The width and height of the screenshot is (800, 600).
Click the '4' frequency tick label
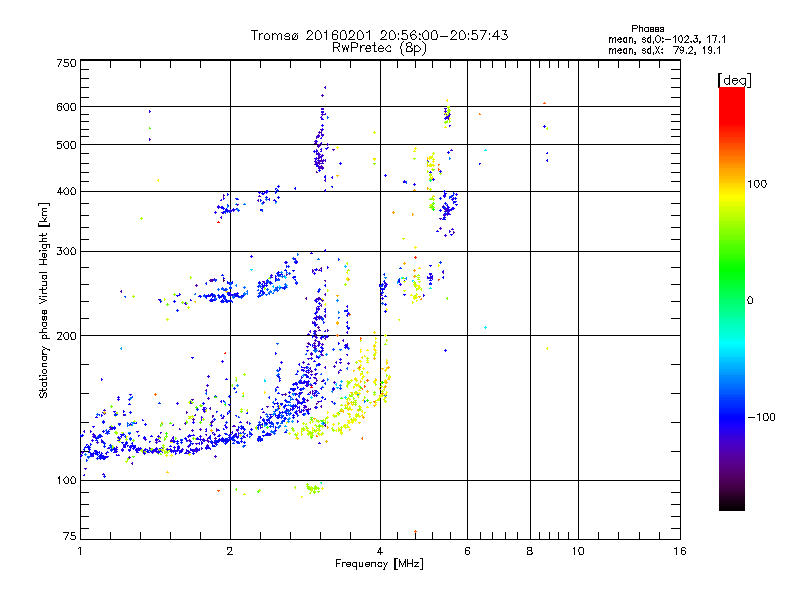[x=380, y=551]
